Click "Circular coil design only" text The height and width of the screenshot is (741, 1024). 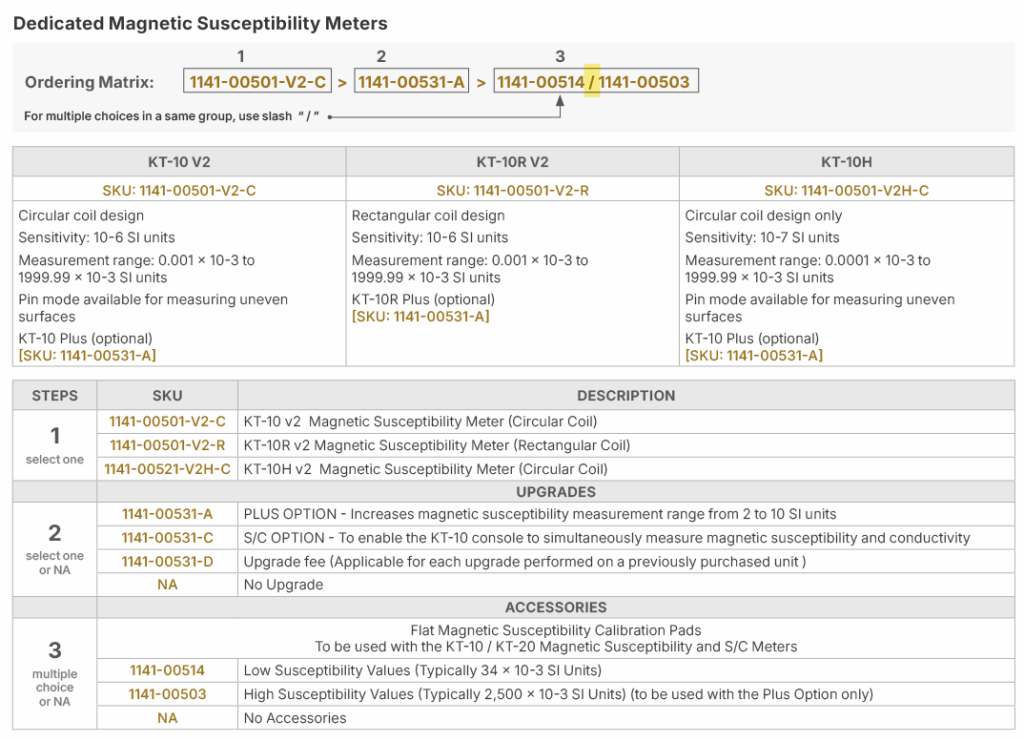pyautogui.click(x=763, y=215)
